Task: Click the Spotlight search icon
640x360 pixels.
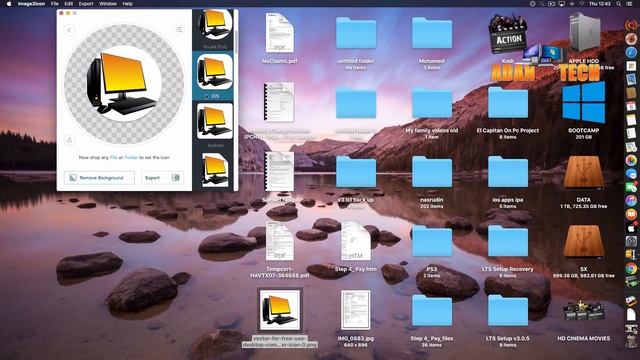Action: [619, 4]
